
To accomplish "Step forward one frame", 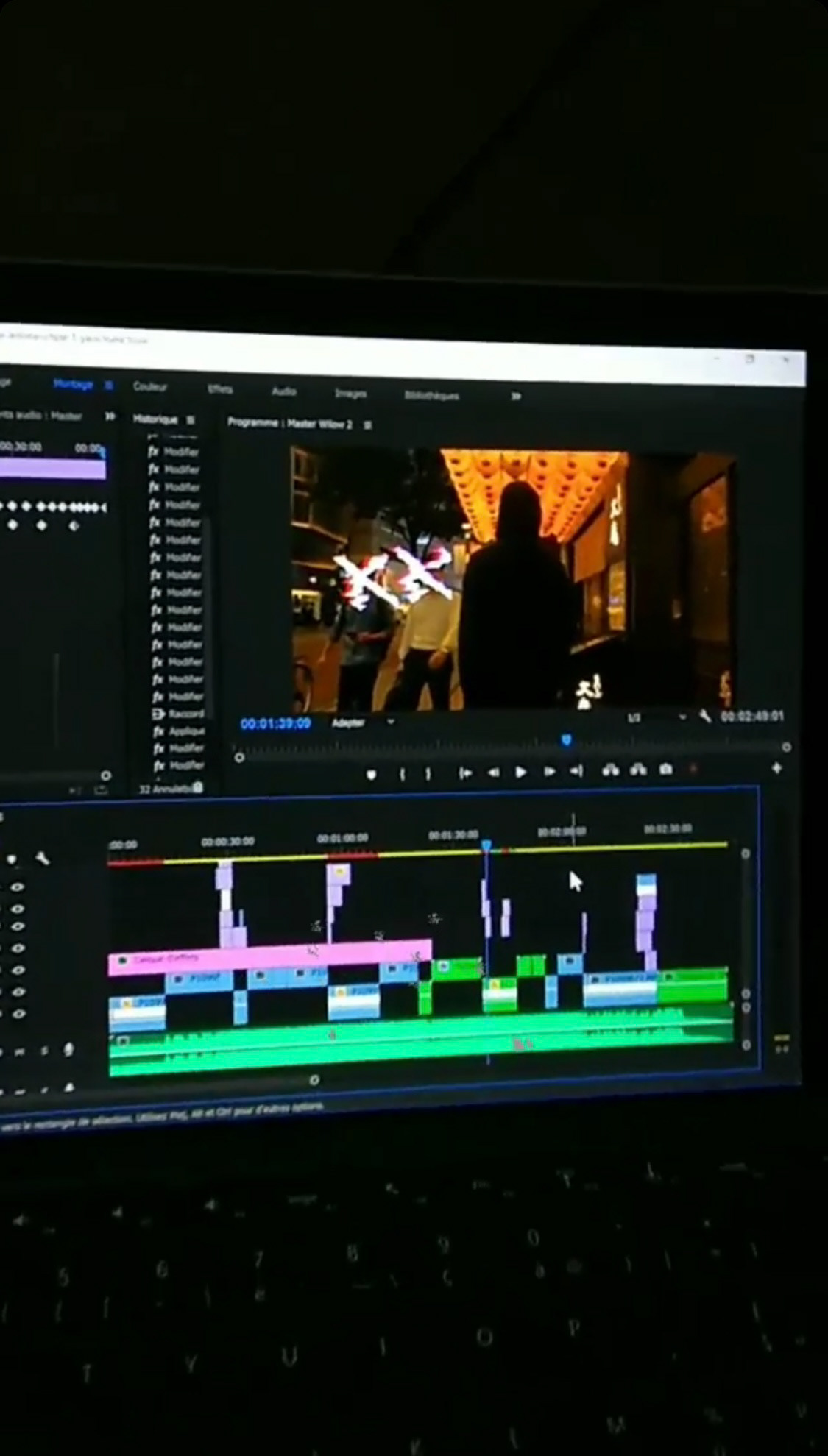I will 549,771.
